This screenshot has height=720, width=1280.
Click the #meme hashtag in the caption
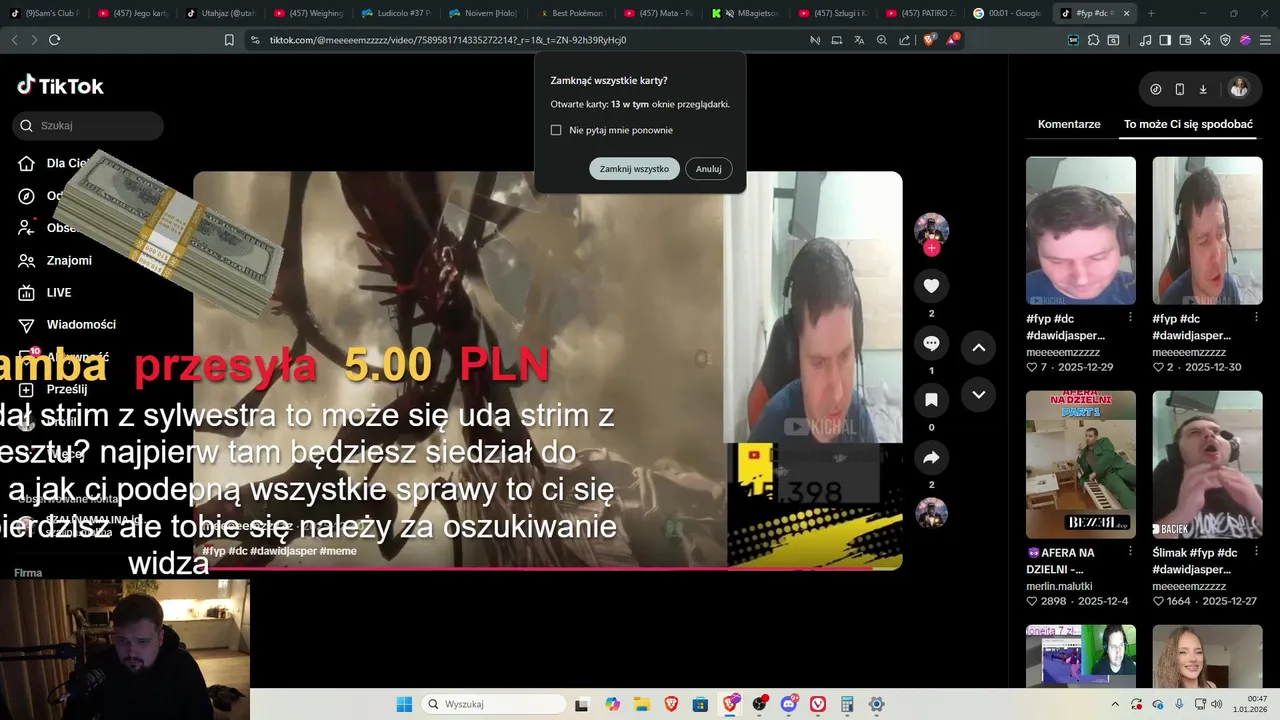click(x=338, y=551)
